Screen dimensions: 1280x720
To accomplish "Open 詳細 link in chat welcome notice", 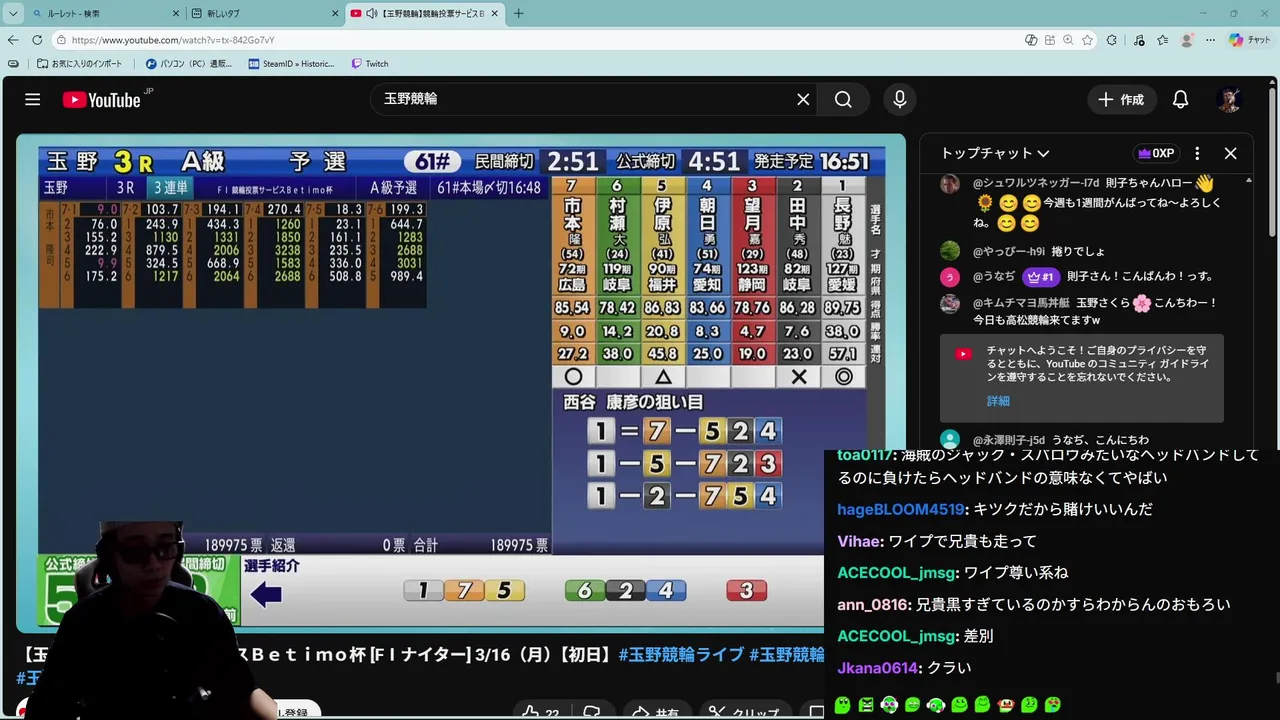I will 998,401.
